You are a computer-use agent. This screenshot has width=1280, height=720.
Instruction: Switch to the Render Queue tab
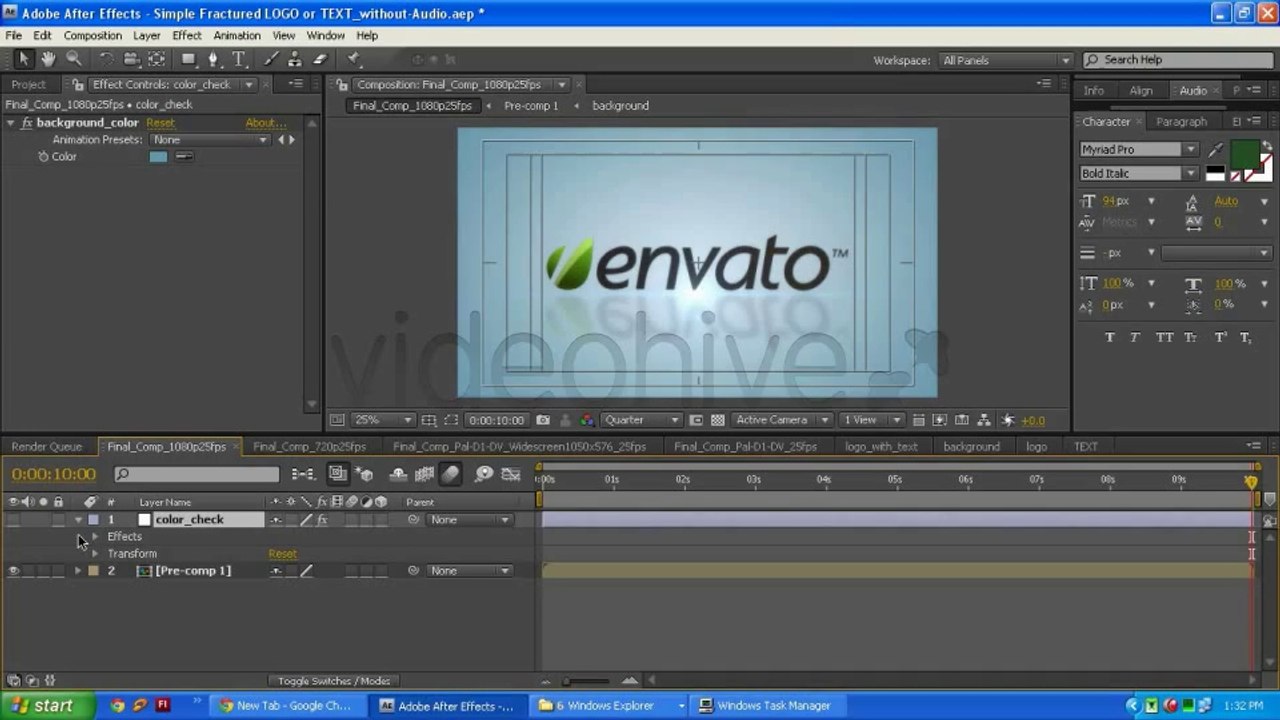click(47, 447)
